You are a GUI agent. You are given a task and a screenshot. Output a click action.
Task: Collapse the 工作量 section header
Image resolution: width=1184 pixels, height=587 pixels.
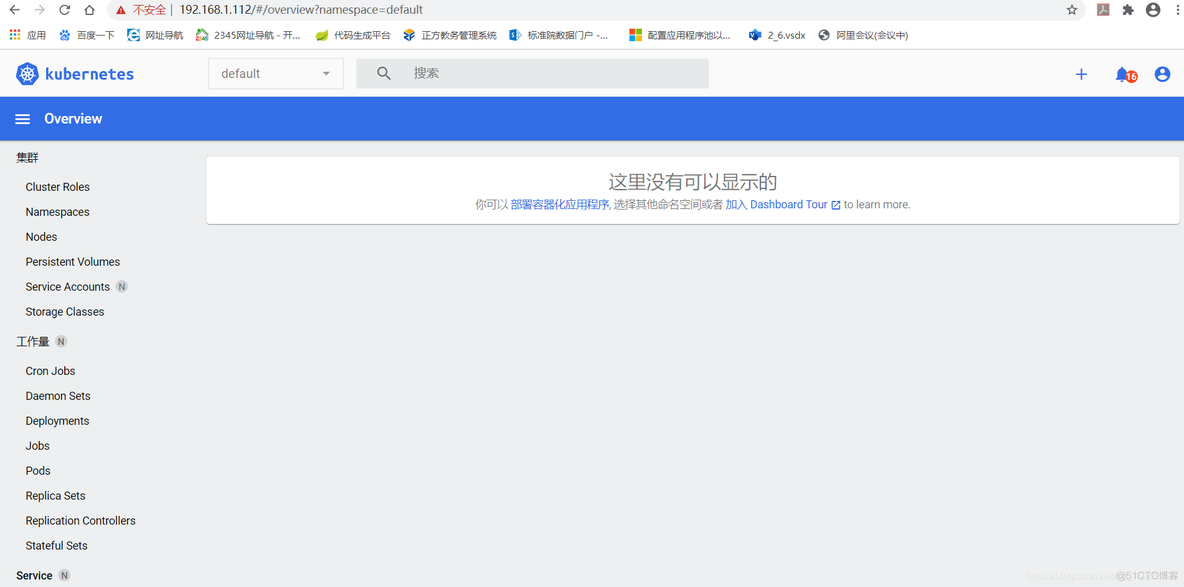[32, 341]
